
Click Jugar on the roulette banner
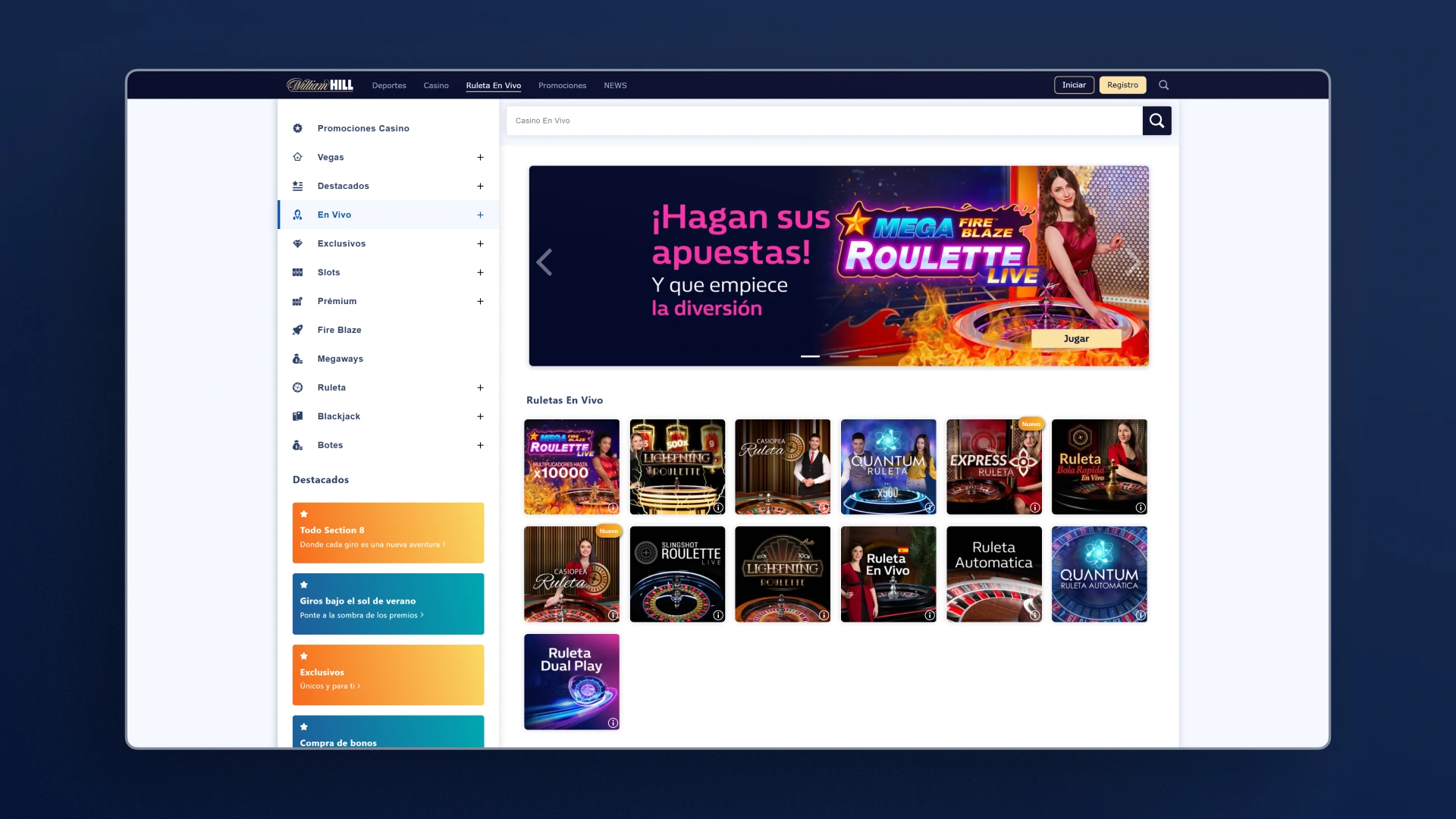(1076, 339)
